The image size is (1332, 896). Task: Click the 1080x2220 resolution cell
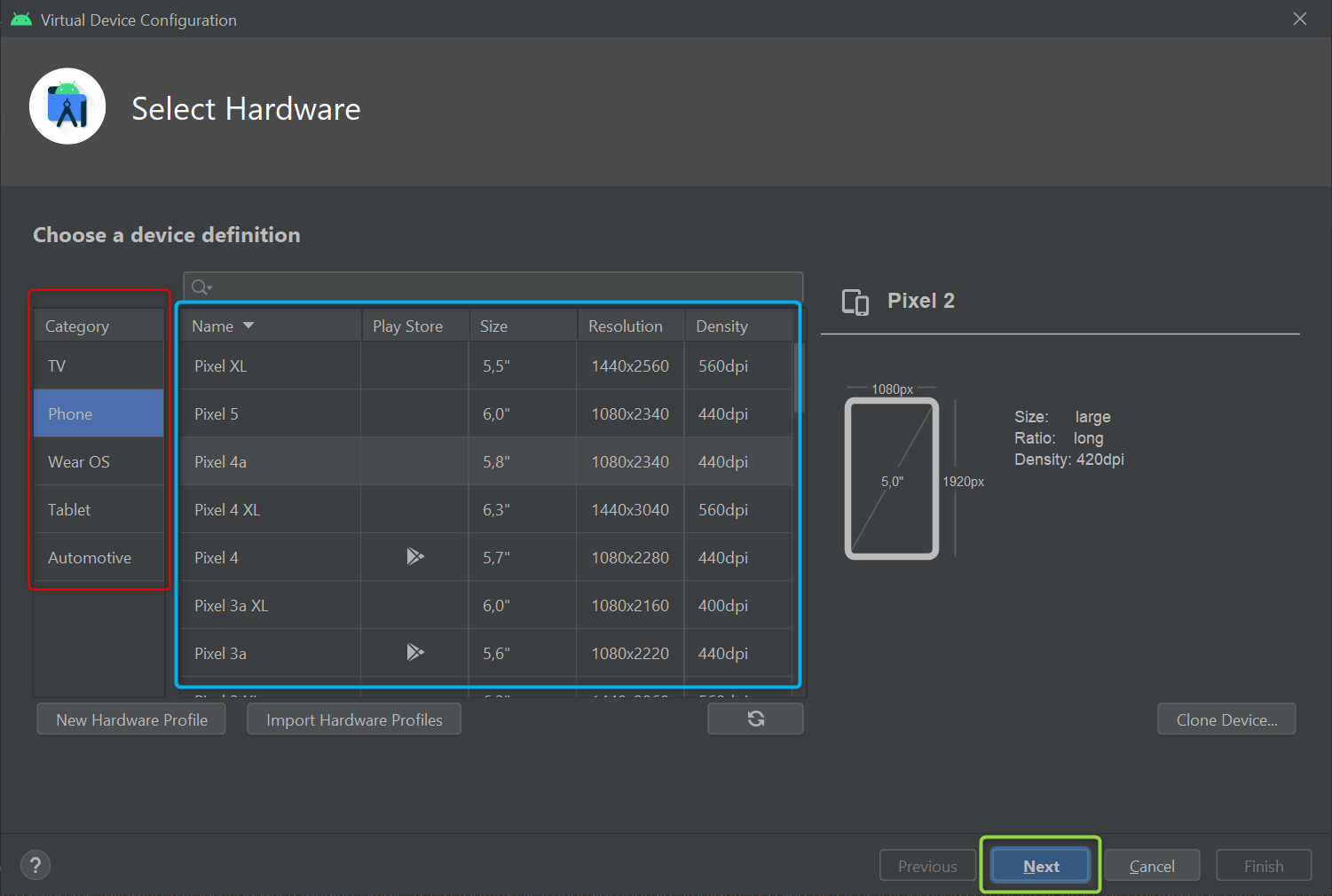point(630,653)
